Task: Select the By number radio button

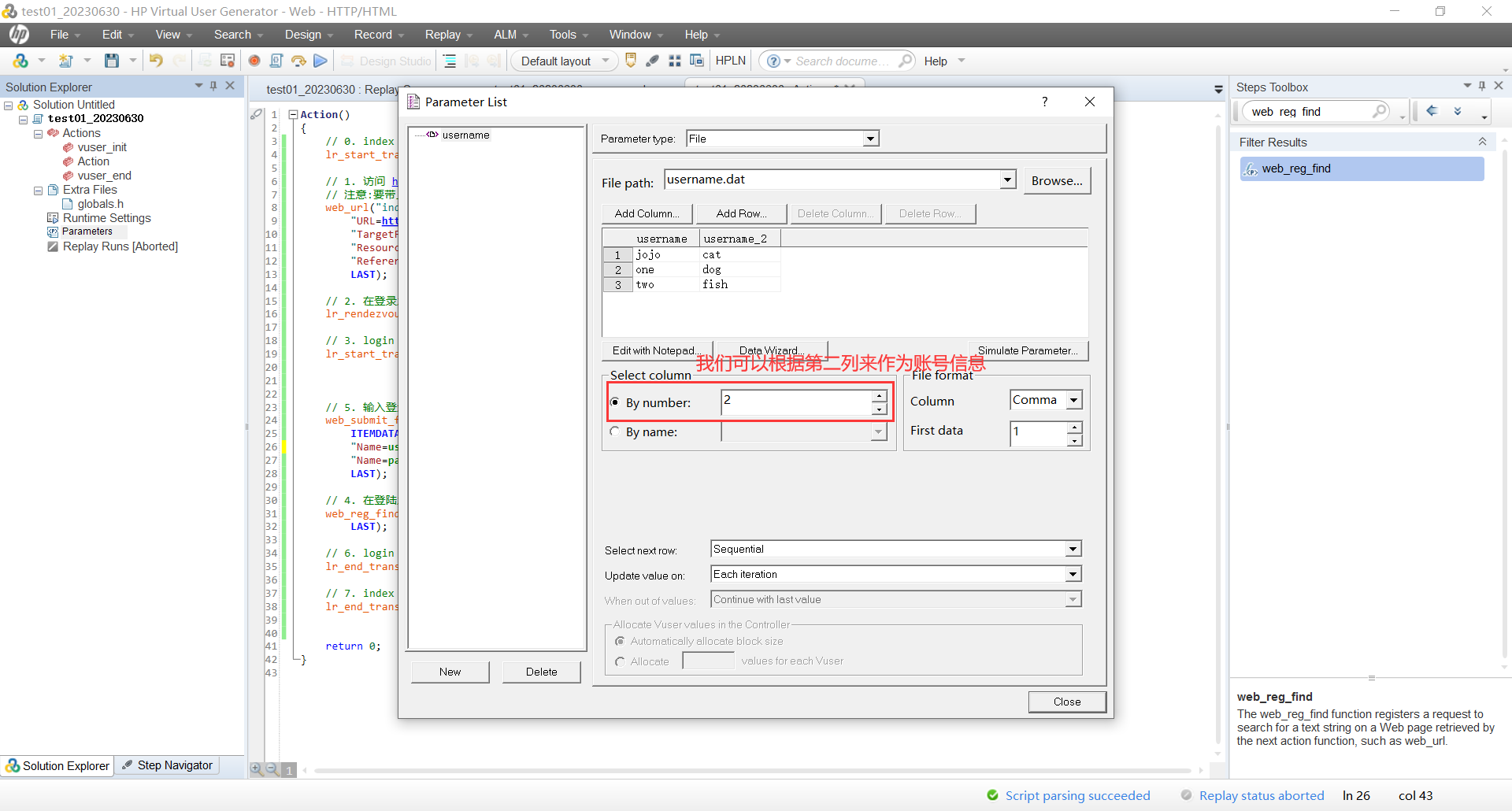Action: (x=615, y=402)
